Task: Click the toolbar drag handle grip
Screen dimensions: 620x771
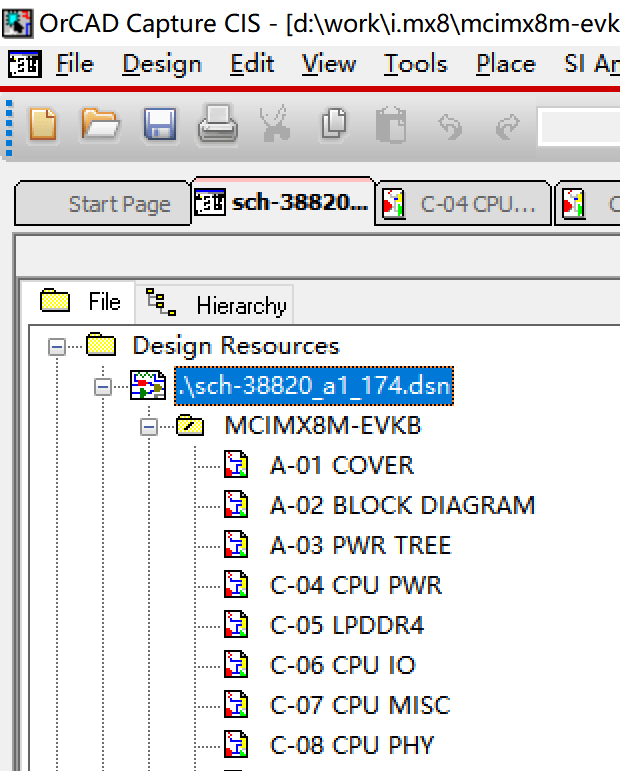Action: coord(9,129)
